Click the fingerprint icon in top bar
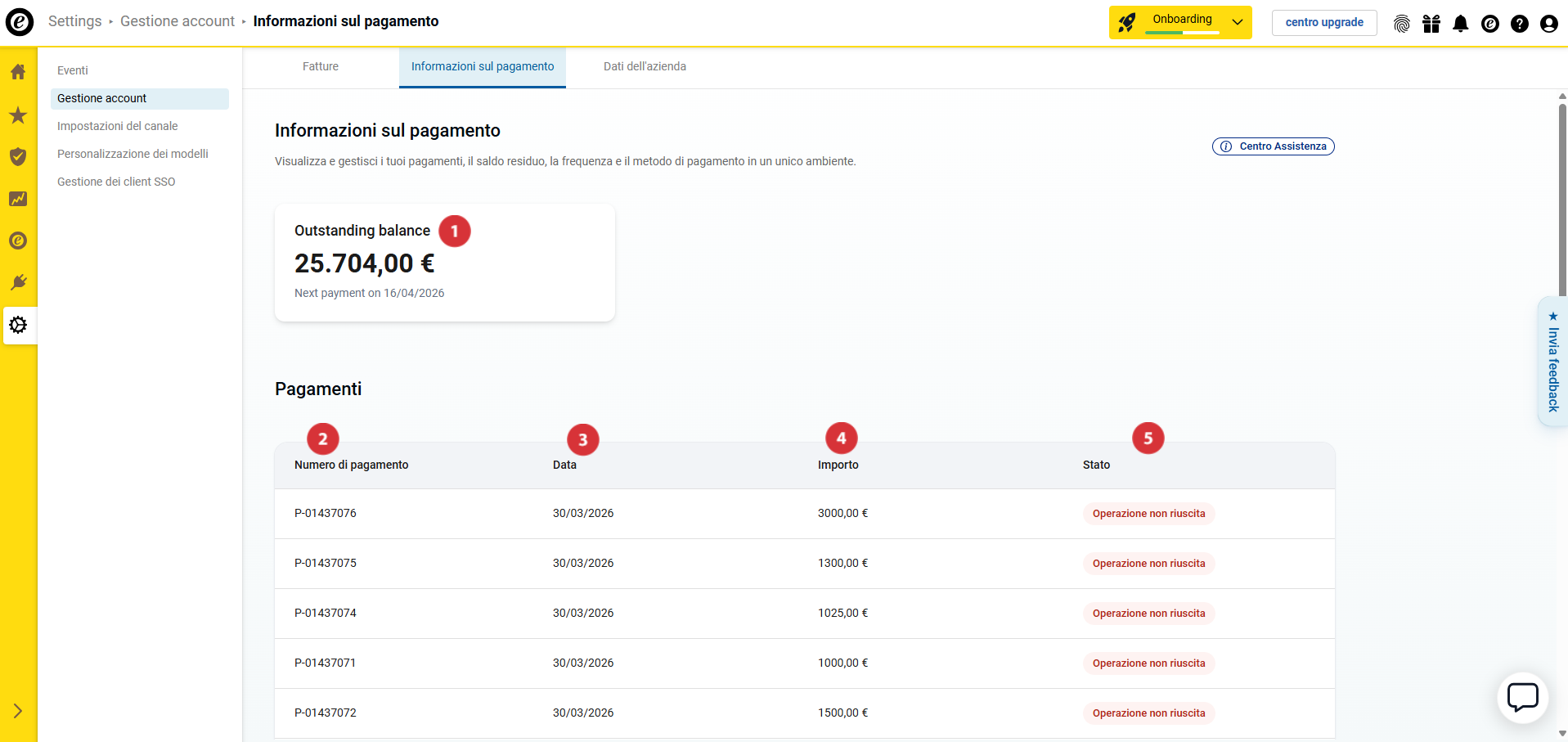The image size is (1568, 742). 1401,24
